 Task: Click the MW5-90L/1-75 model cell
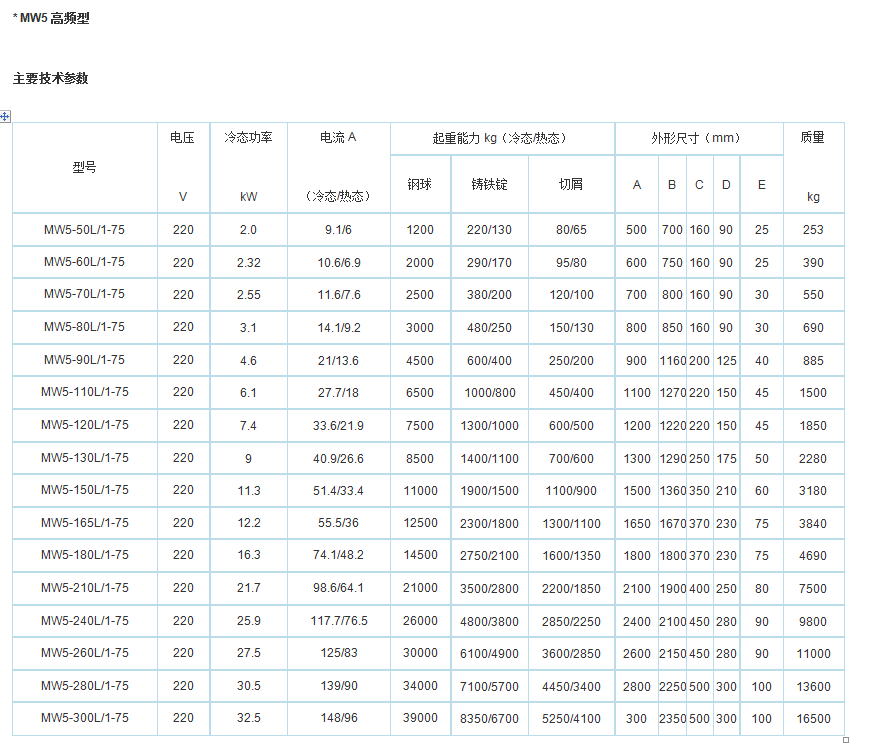pyautogui.click(x=84, y=360)
